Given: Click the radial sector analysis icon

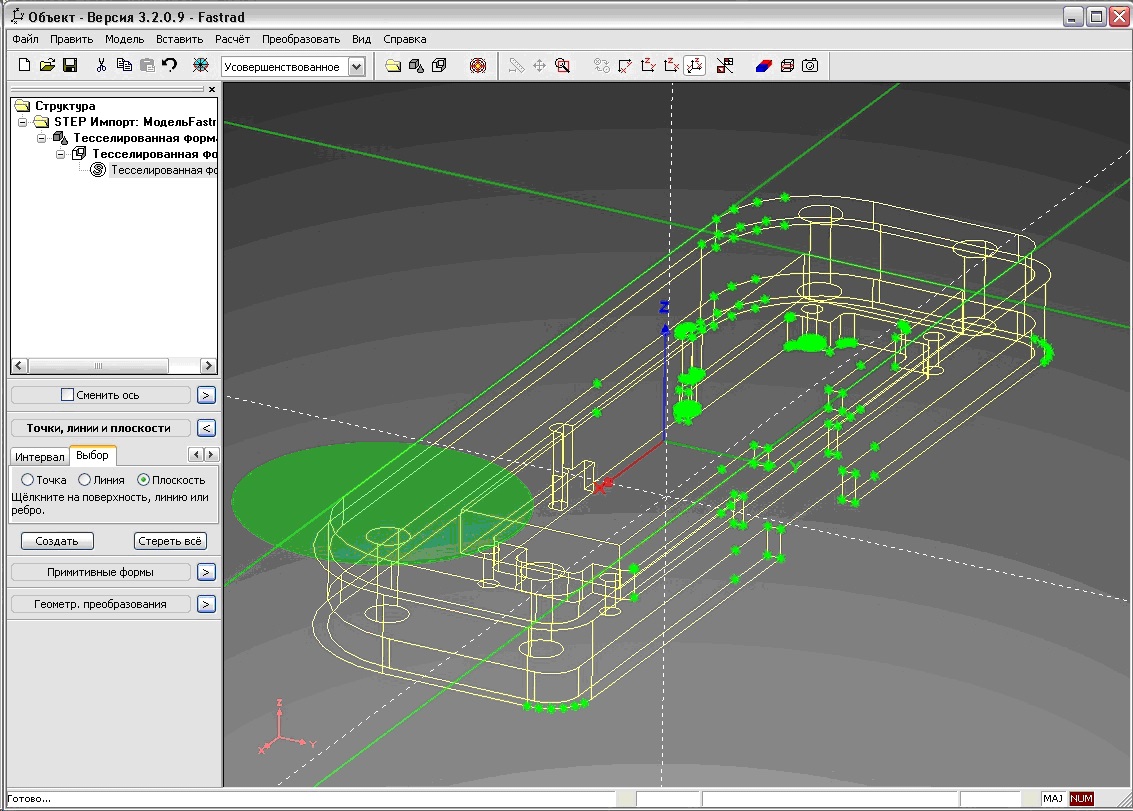Looking at the screenshot, I should click(x=201, y=66).
